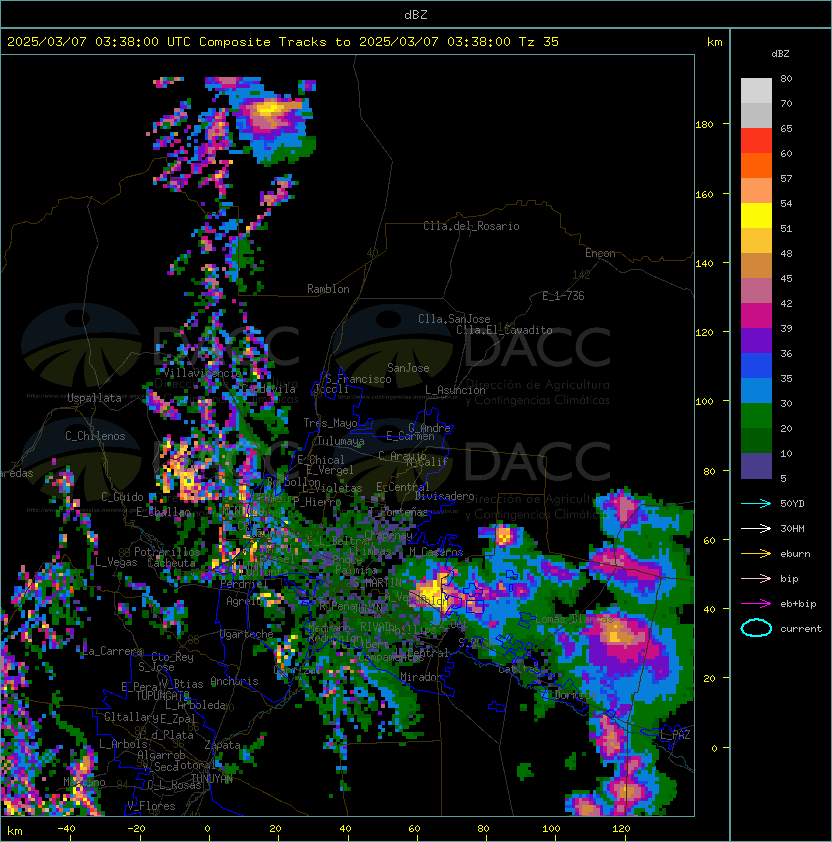This screenshot has width=832, height=842.
Task: Click the yellow eburn arrow in legend
Action: 756,554
